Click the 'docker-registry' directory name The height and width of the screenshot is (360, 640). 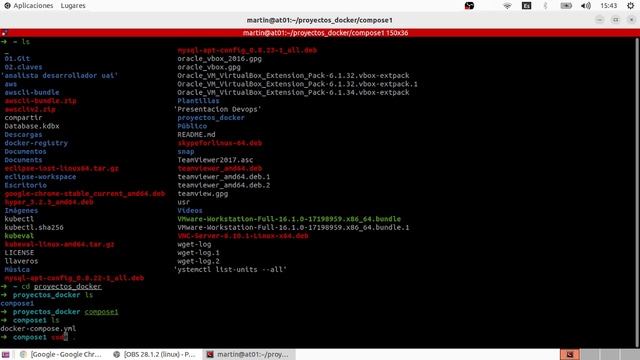[36, 143]
